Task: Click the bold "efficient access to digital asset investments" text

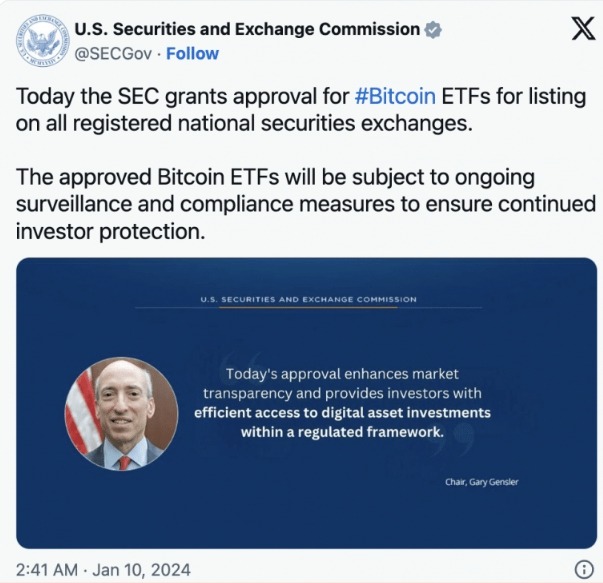Action: click(342, 413)
